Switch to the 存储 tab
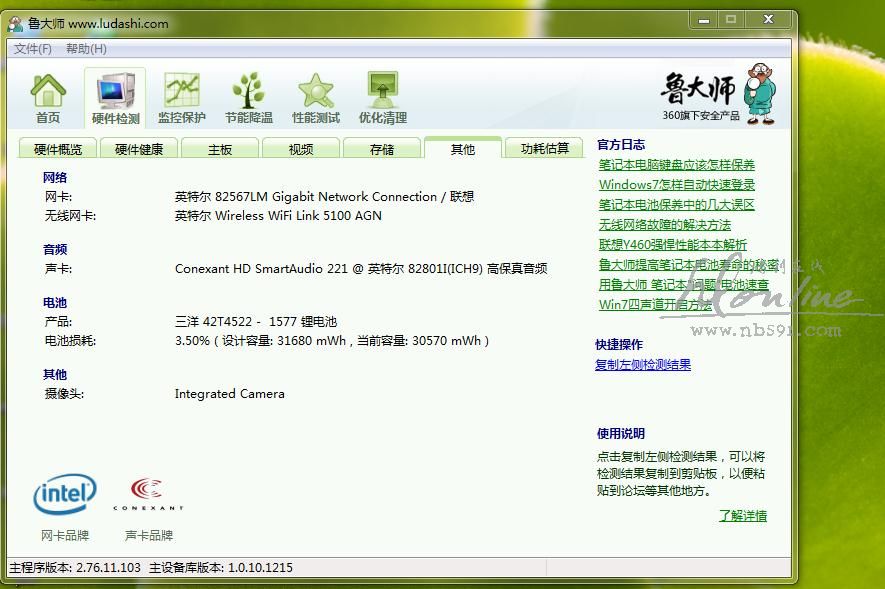Screen dimensions: 885x589 (x=382, y=149)
